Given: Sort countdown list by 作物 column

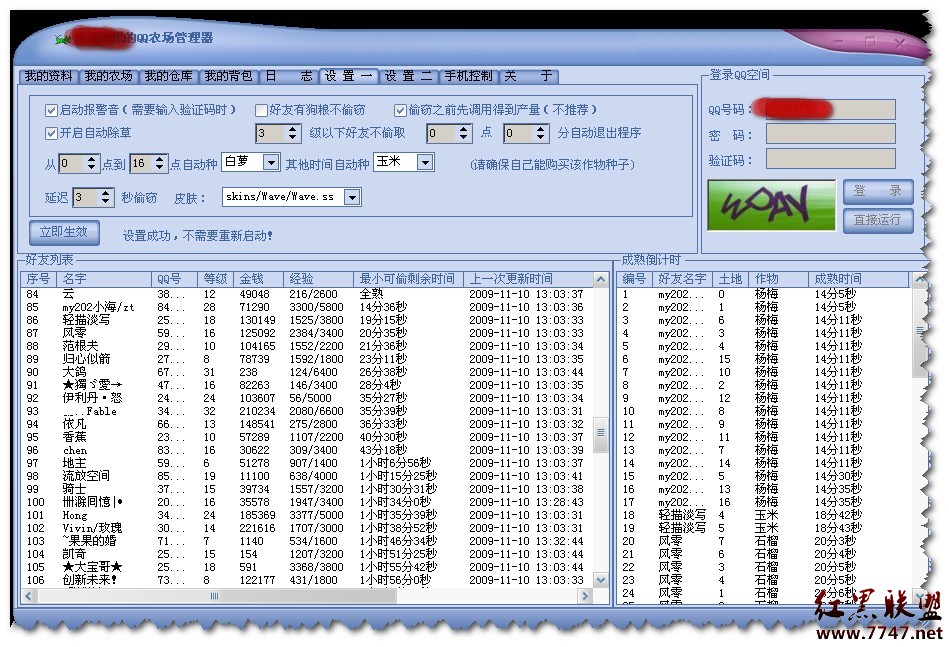Looking at the screenshot, I should [x=778, y=279].
